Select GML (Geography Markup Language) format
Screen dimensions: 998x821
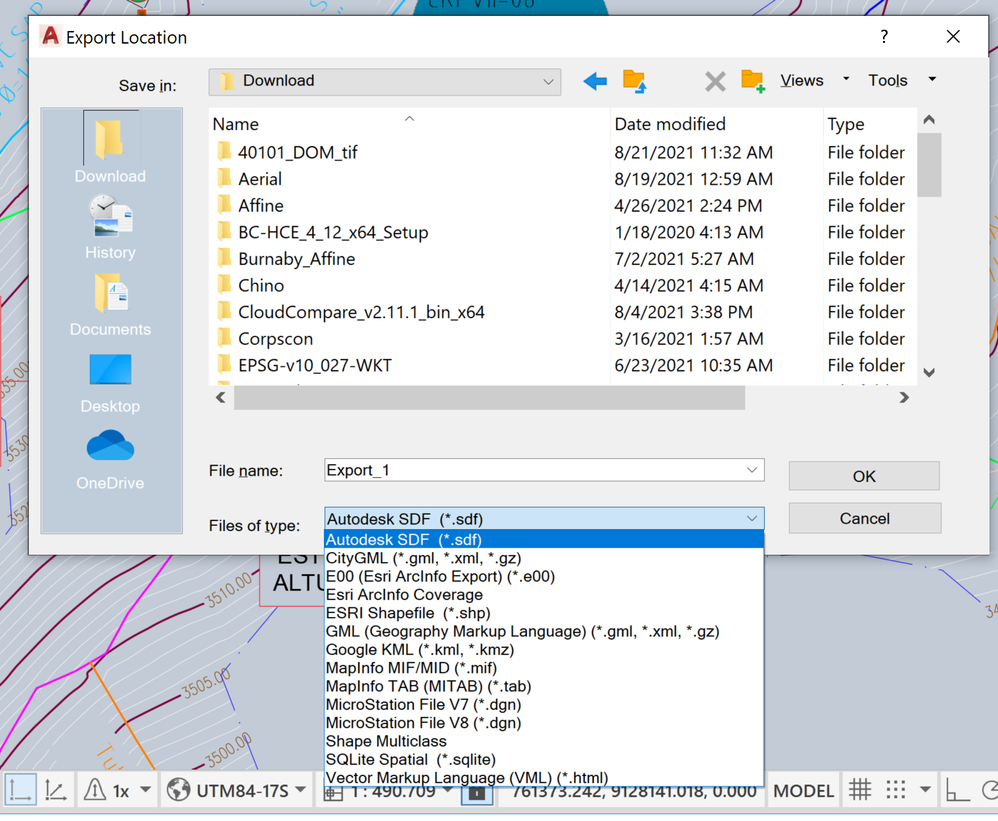544,631
